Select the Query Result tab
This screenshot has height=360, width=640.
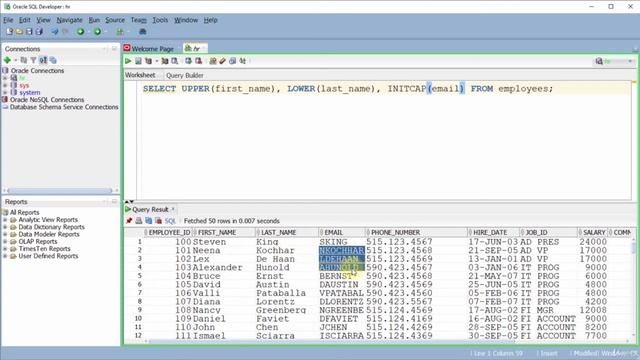(x=149, y=209)
